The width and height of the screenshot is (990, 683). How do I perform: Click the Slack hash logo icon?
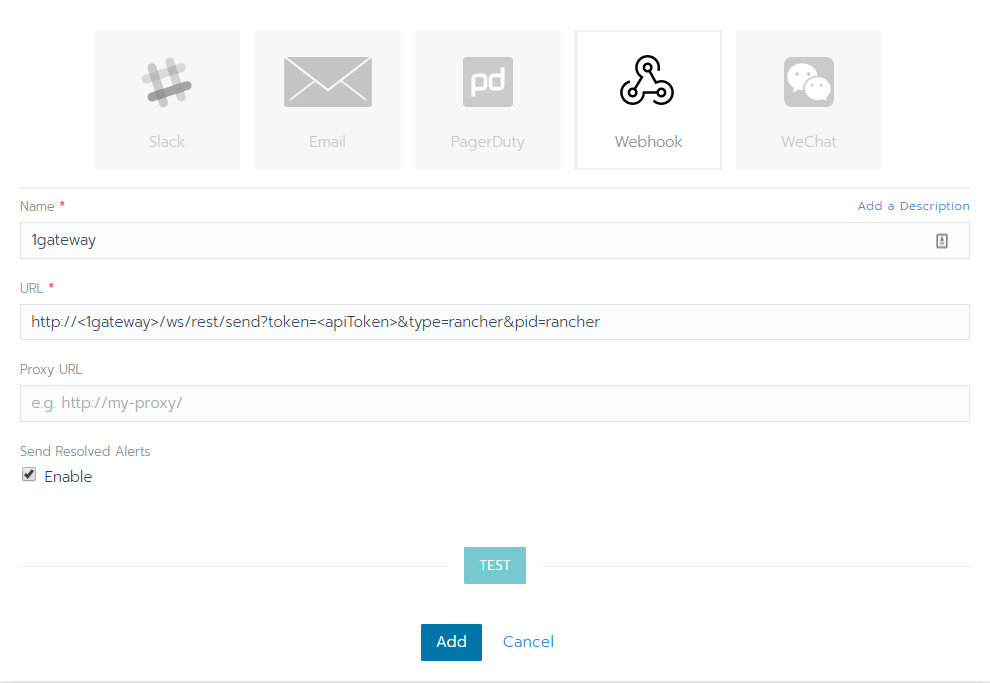tap(167, 82)
